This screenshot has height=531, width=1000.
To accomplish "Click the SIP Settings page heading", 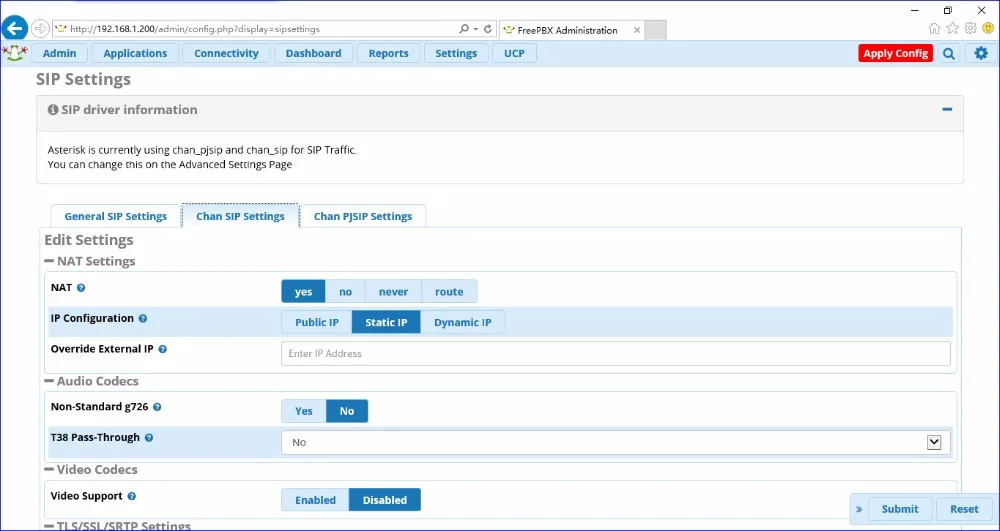I will coord(84,80).
